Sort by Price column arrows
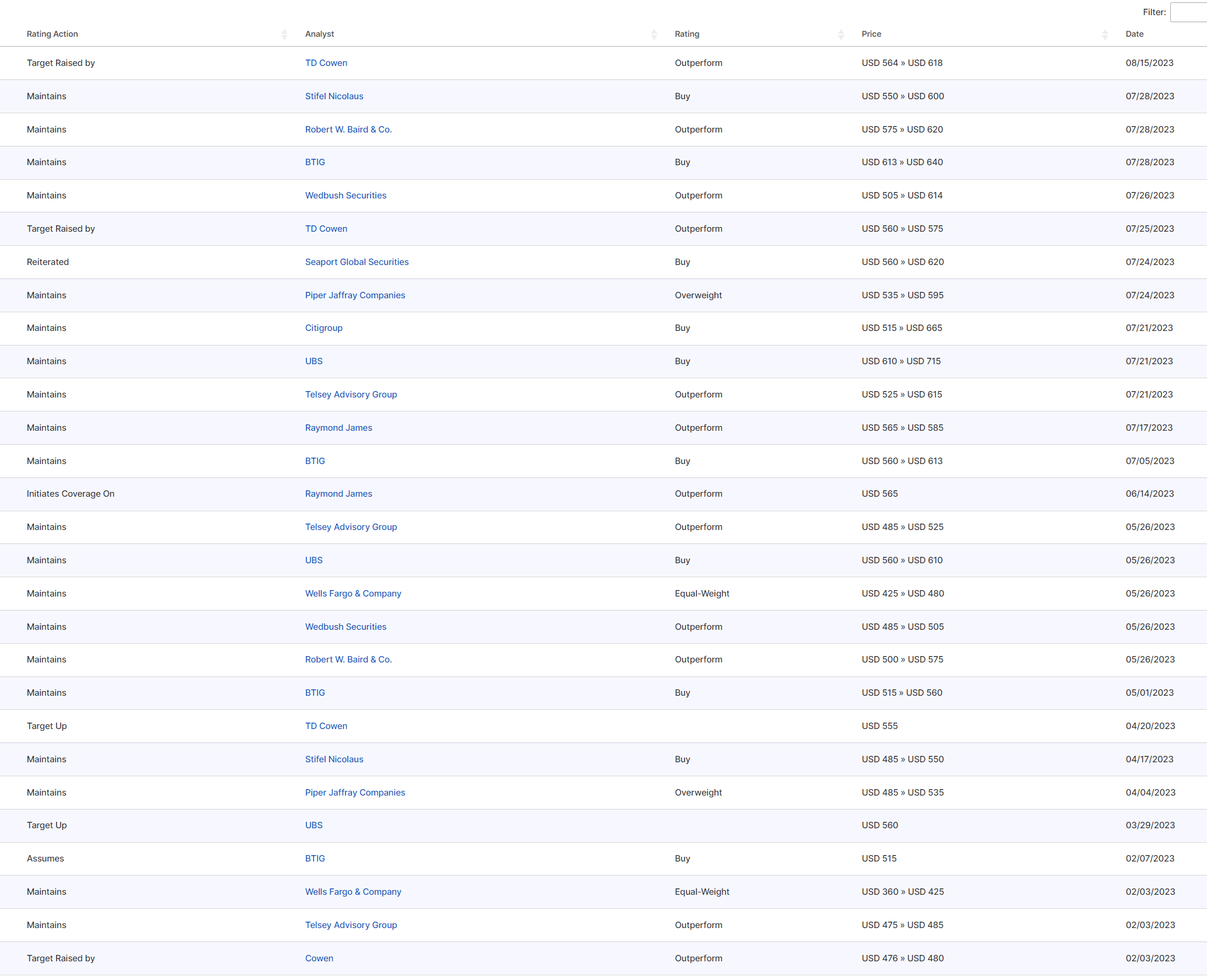Viewport: 1207px width, 980px height. [x=1104, y=34]
